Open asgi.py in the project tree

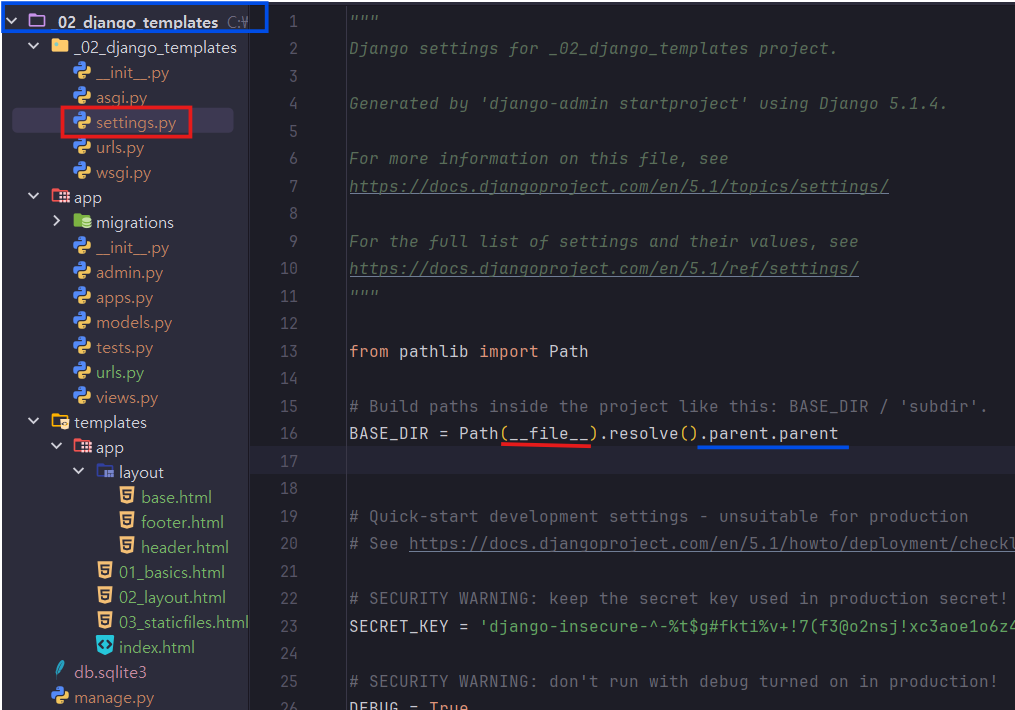pos(122,98)
